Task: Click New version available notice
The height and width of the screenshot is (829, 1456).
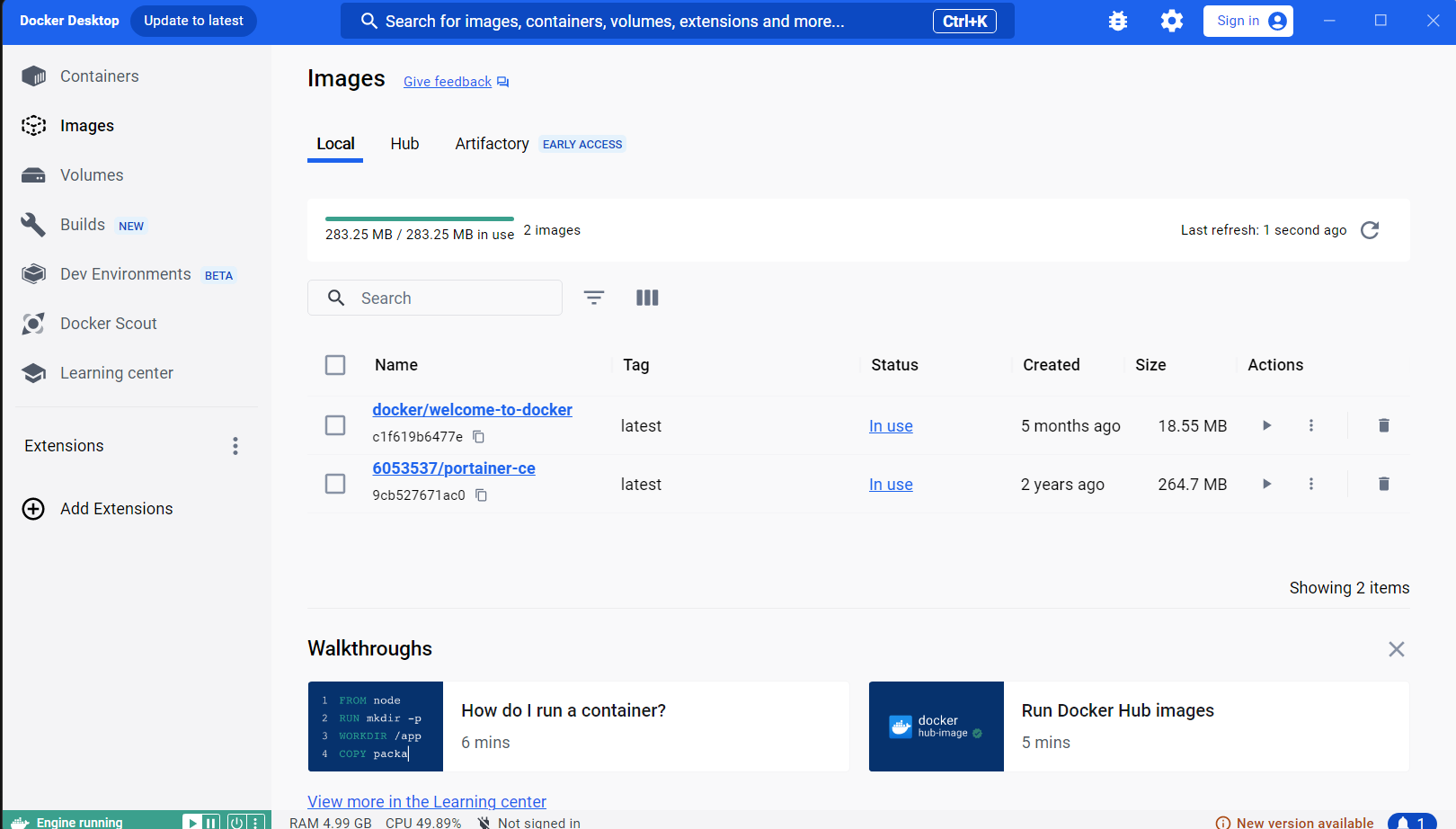Action: (x=1294, y=823)
